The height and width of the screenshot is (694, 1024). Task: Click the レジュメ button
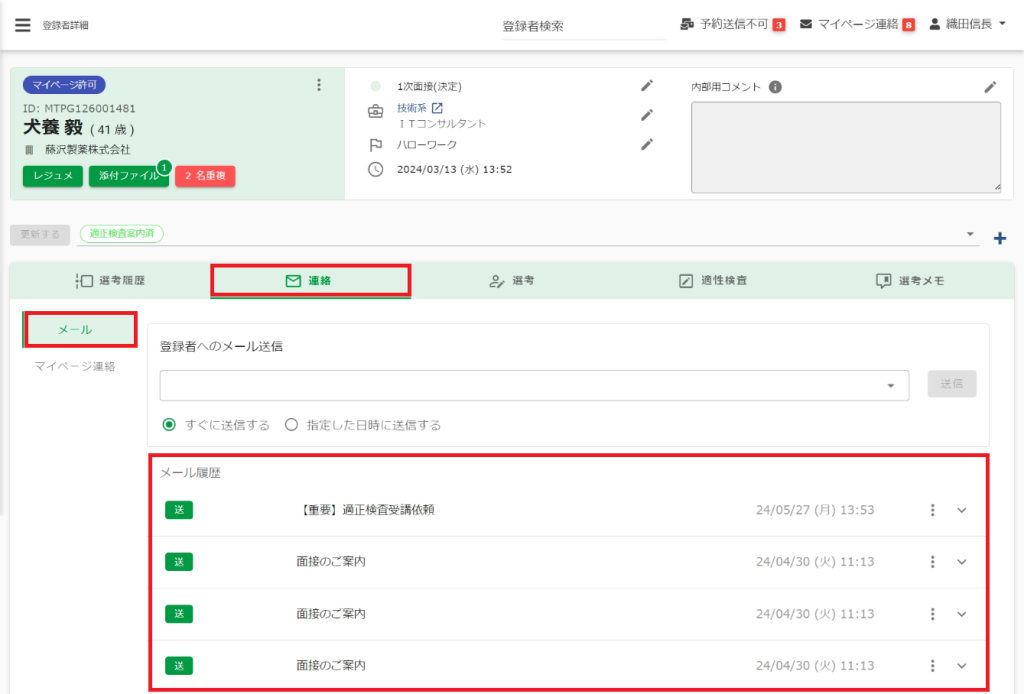click(53, 176)
